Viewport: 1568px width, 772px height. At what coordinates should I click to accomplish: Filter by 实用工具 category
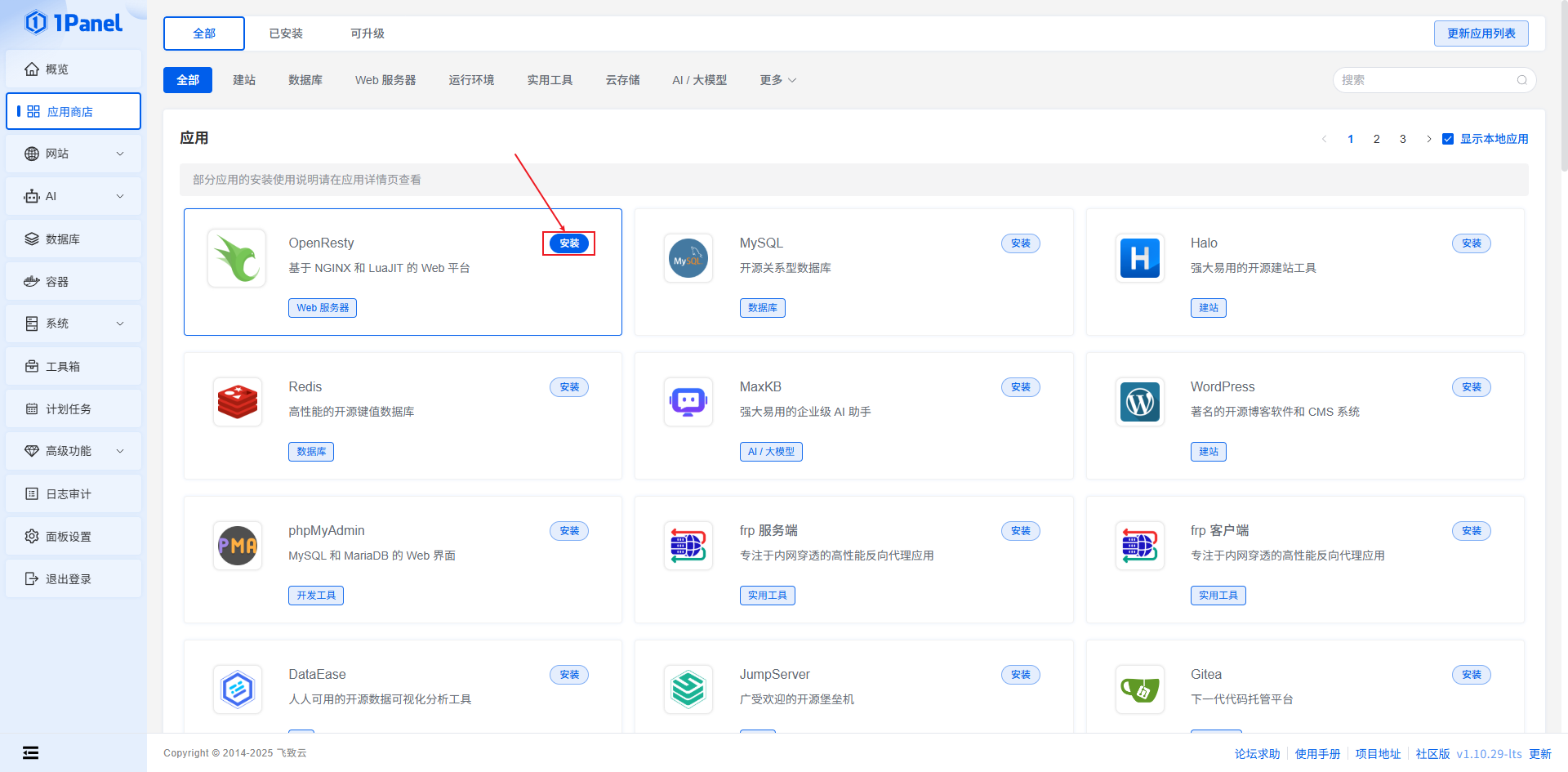tap(550, 80)
